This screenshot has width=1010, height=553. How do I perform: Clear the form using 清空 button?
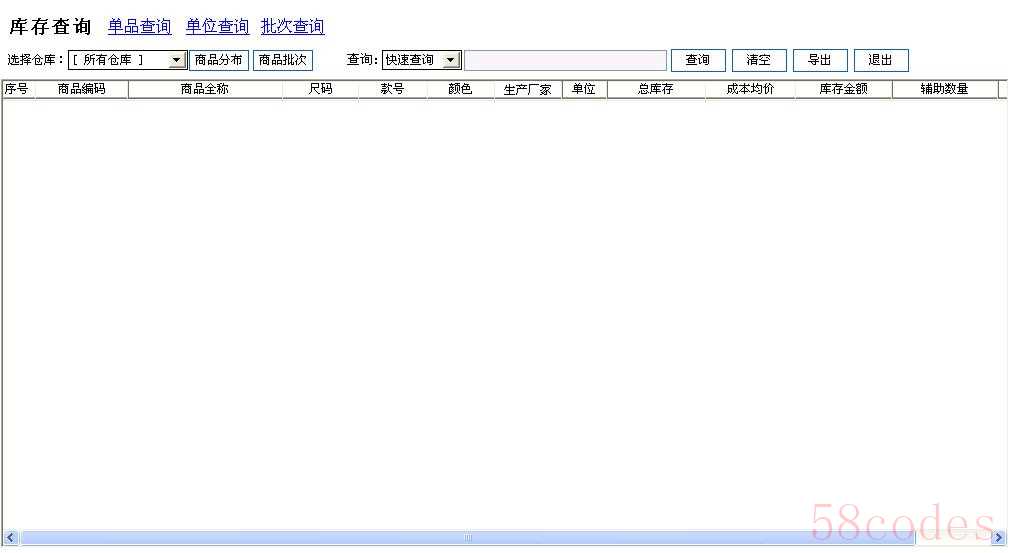[x=758, y=60]
